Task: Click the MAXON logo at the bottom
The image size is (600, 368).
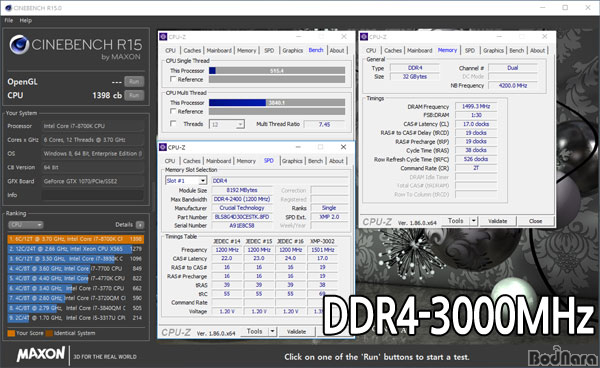Action: [41, 354]
